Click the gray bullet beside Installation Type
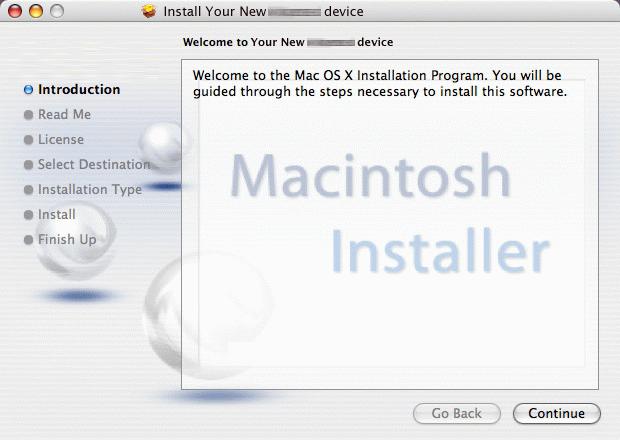The width and height of the screenshot is (620, 440). 28,190
